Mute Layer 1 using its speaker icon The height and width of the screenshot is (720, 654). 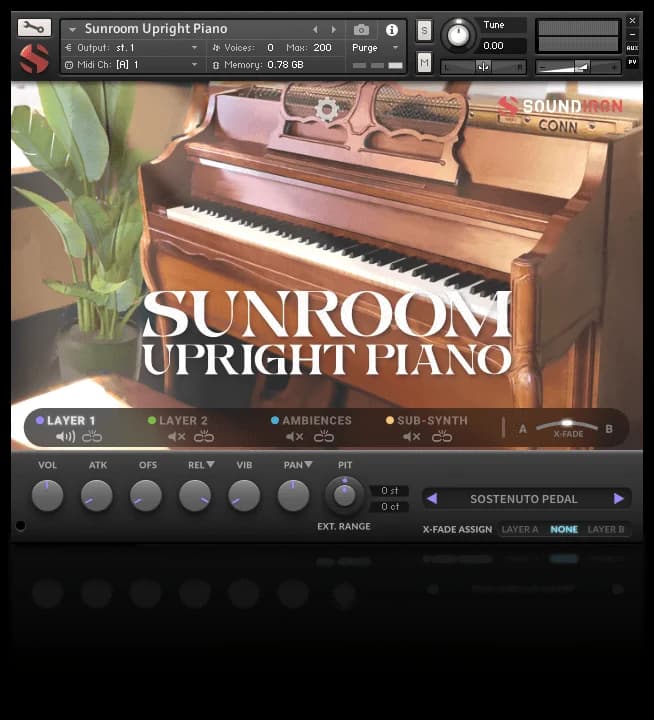coord(65,436)
